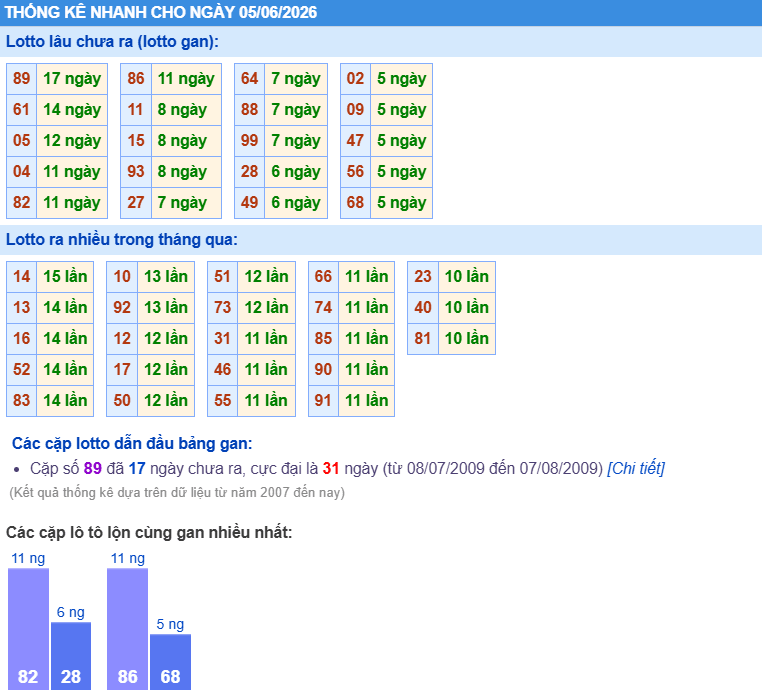Select frequent lotto number 10
Screen dimensions: 762x697
(x=122, y=277)
